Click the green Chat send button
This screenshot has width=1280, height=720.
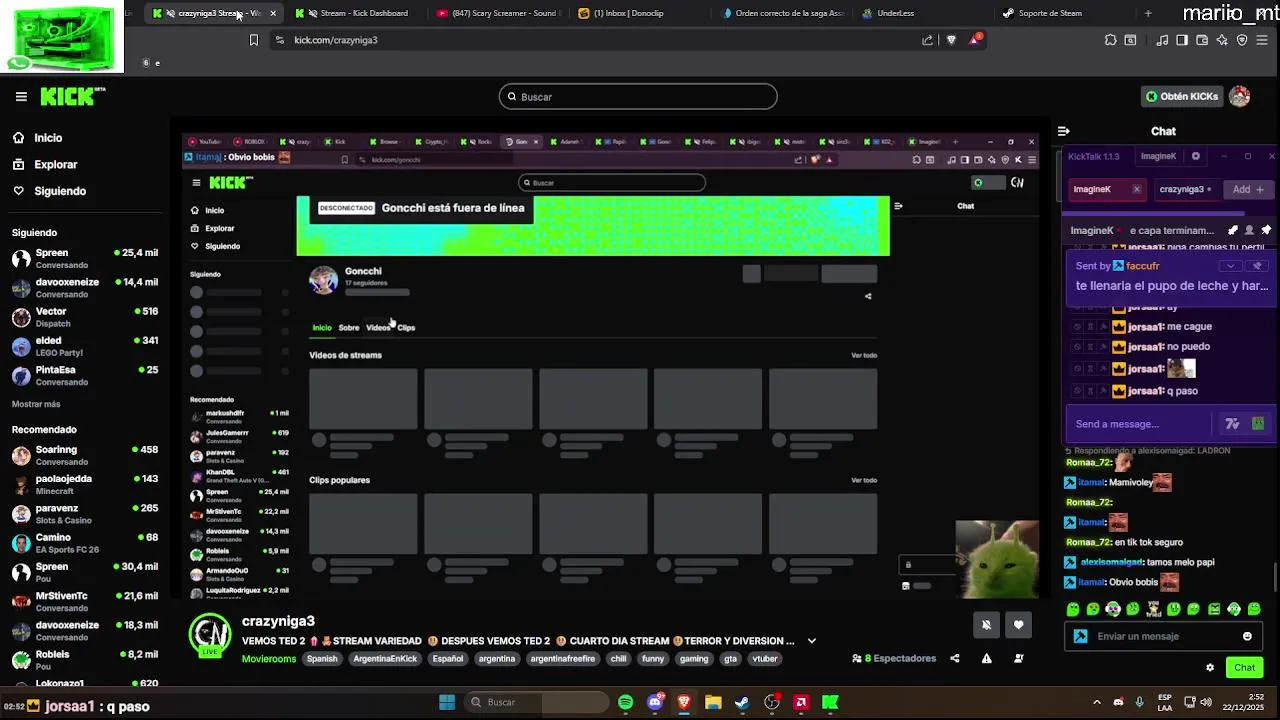coord(1245,667)
